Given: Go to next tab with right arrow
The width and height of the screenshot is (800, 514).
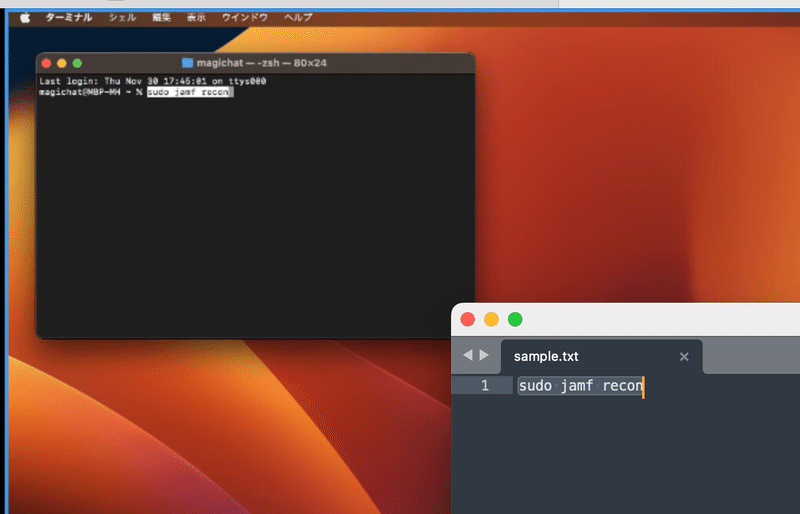Looking at the screenshot, I should [x=484, y=355].
